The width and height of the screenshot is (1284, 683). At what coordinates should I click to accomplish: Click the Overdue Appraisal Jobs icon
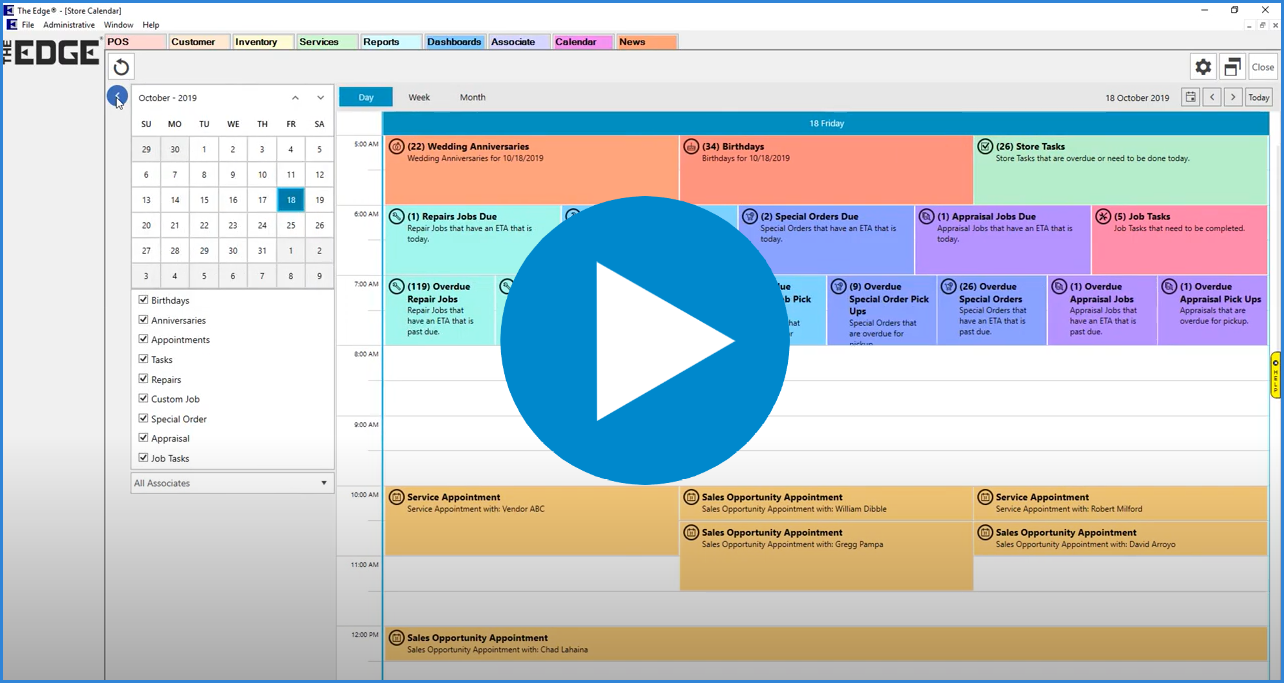[x=1059, y=287]
